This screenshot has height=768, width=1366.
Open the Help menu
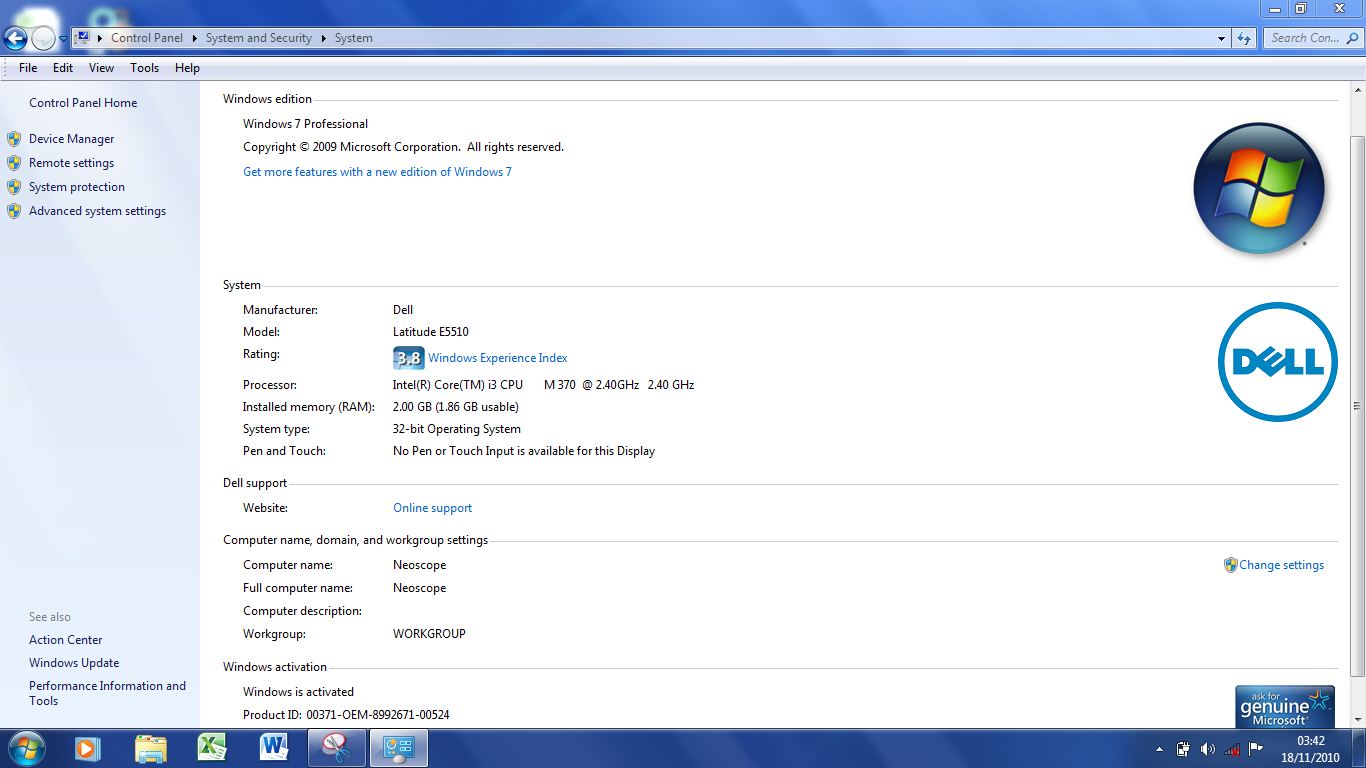pos(187,68)
